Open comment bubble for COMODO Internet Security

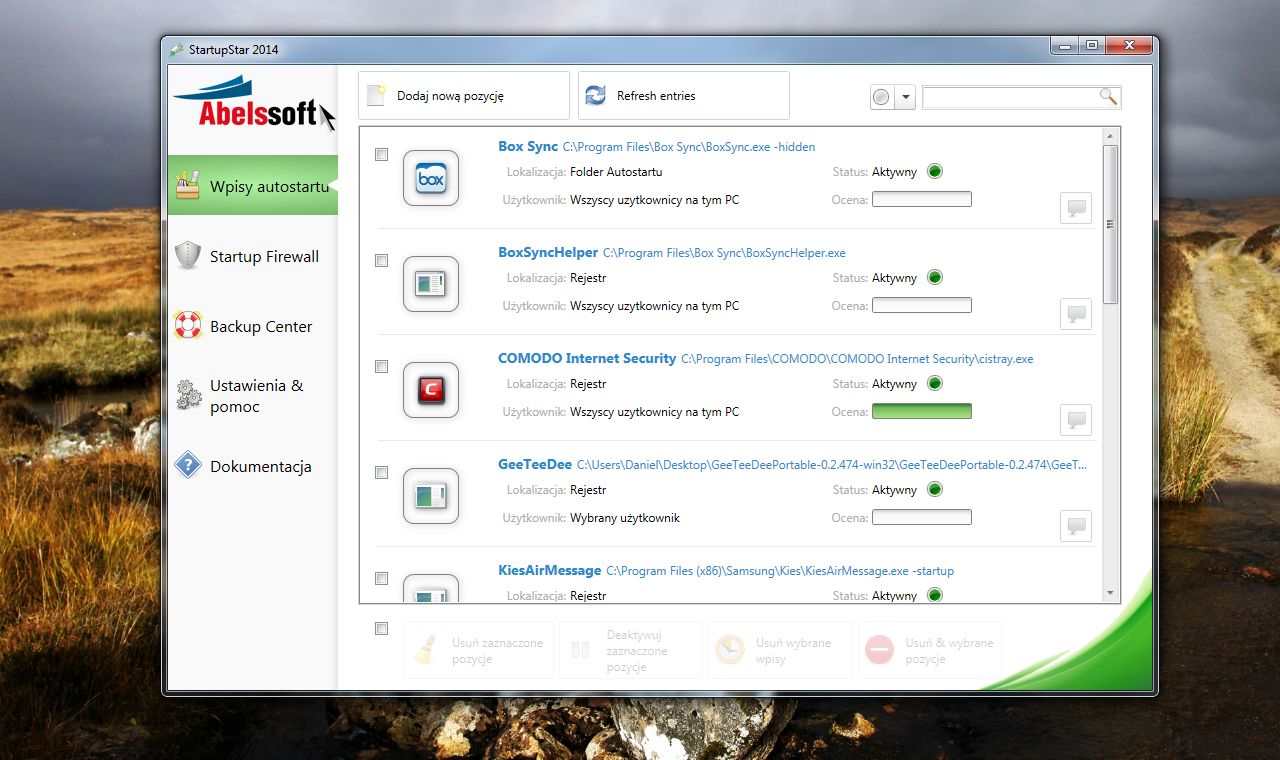click(x=1076, y=420)
